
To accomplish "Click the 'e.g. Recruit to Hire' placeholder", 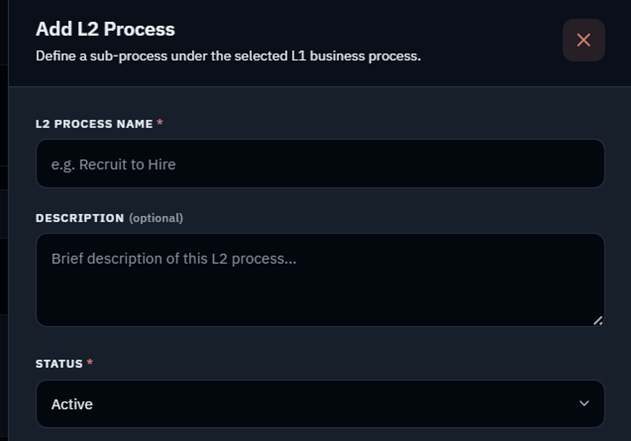I will tap(113, 165).
